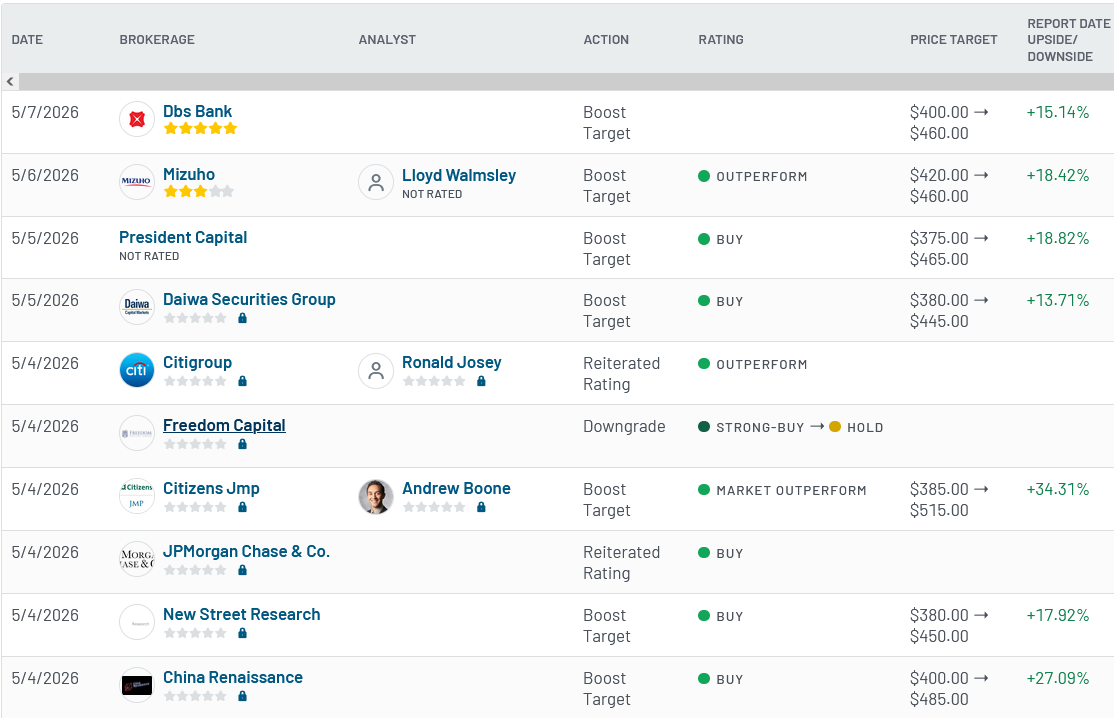Image resolution: width=1114 pixels, height=718 pixels.
Task: Click lock icon under China Renaissance
Action: (242, 696)
